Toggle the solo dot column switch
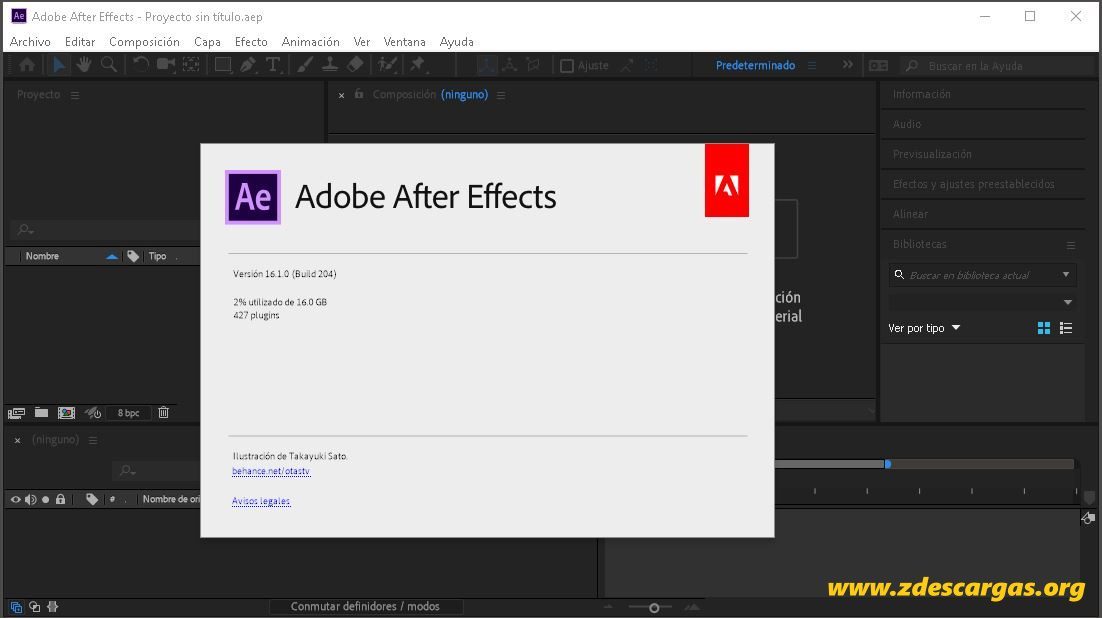 coord(46,499)
